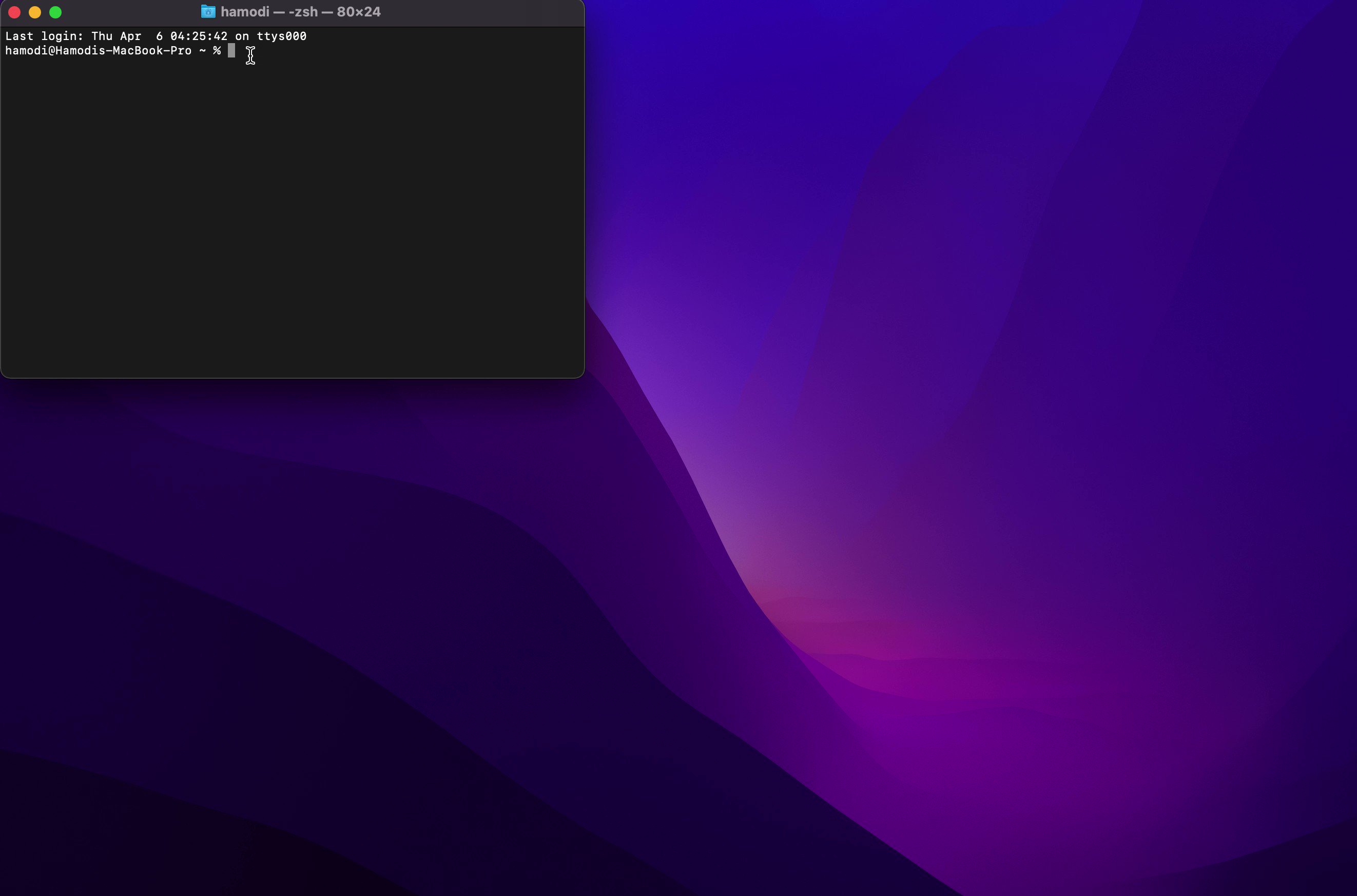1357x896 pixels.
Task: Close the Terminal window with red button
Action: [x=14, y=12]
